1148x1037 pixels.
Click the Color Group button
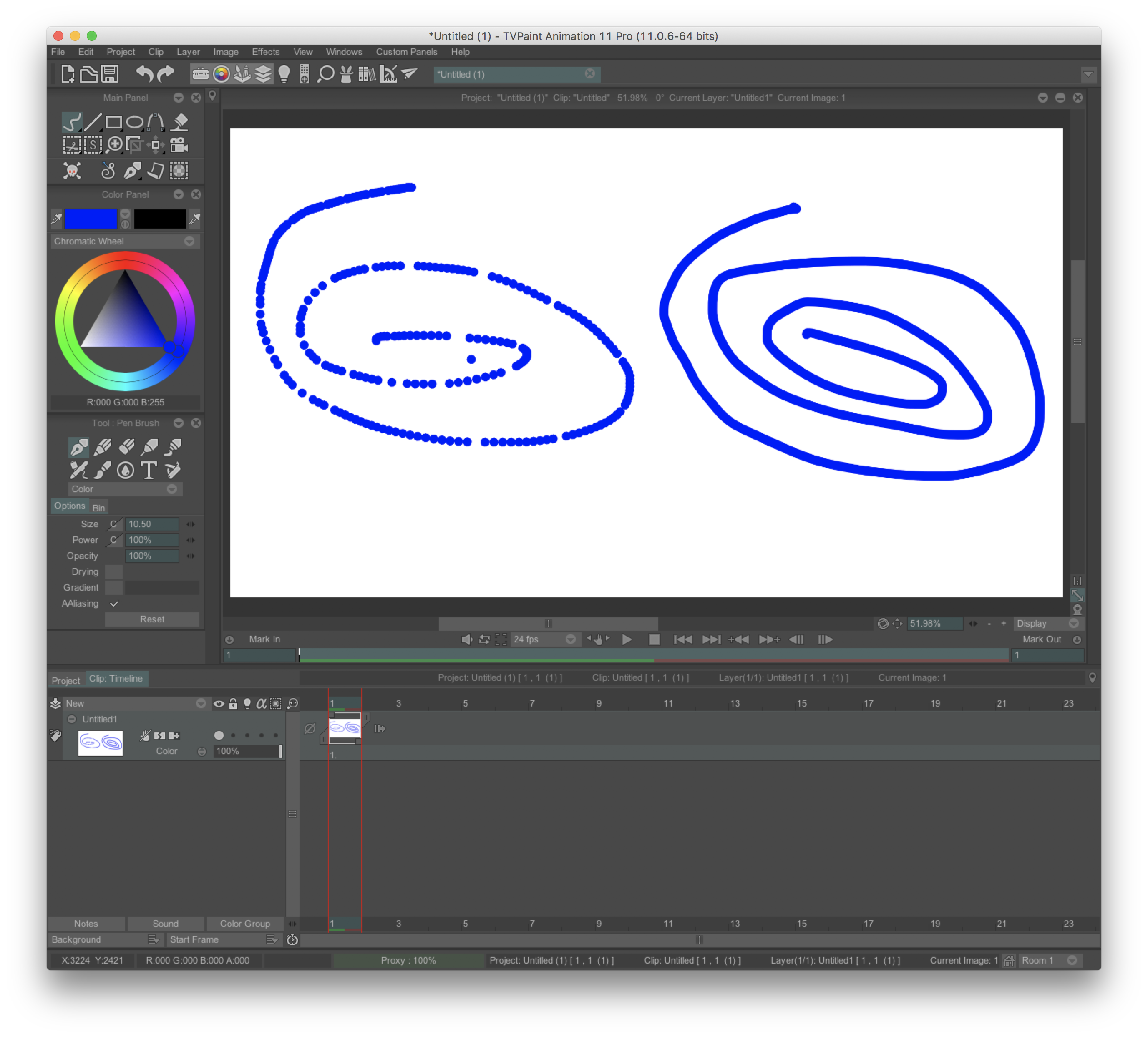(x=245, y=924)
